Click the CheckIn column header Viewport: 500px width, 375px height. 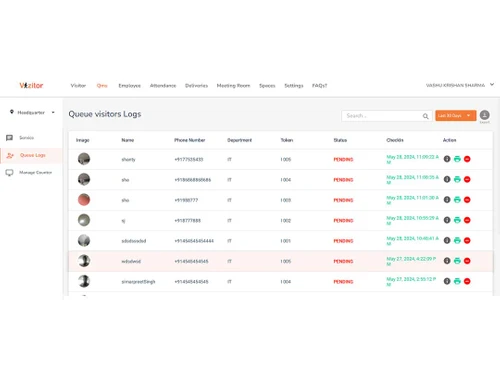(x=395, y=140)
